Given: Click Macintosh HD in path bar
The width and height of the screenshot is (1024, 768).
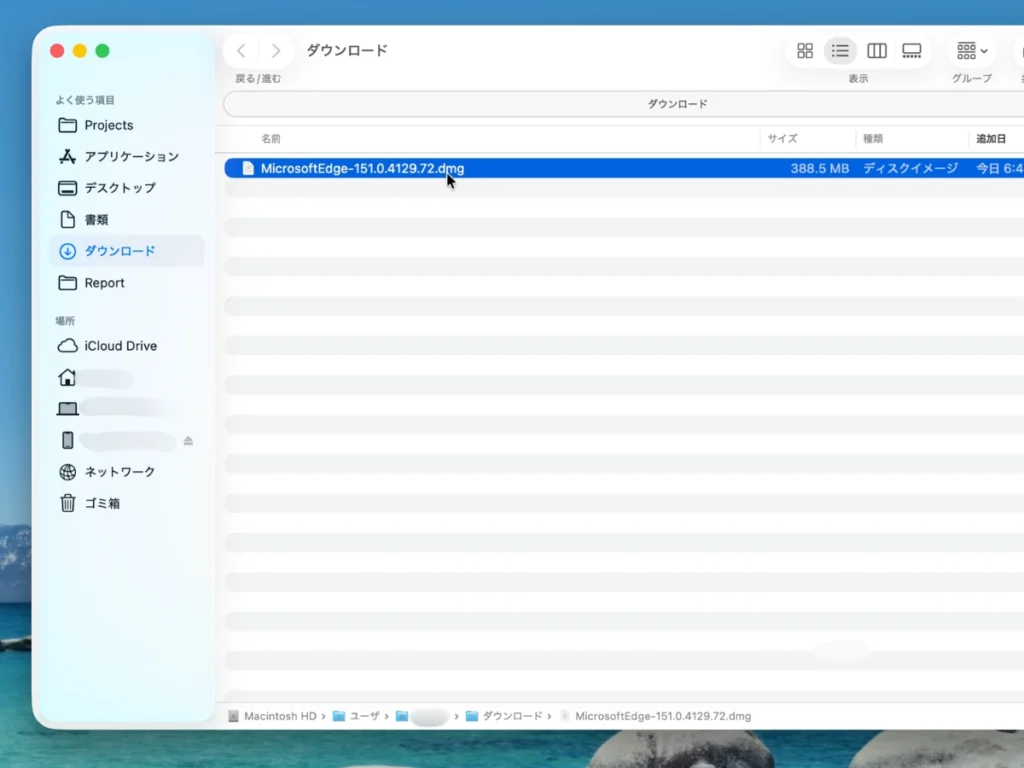Looking at the screenshot, I should point(272,716).
